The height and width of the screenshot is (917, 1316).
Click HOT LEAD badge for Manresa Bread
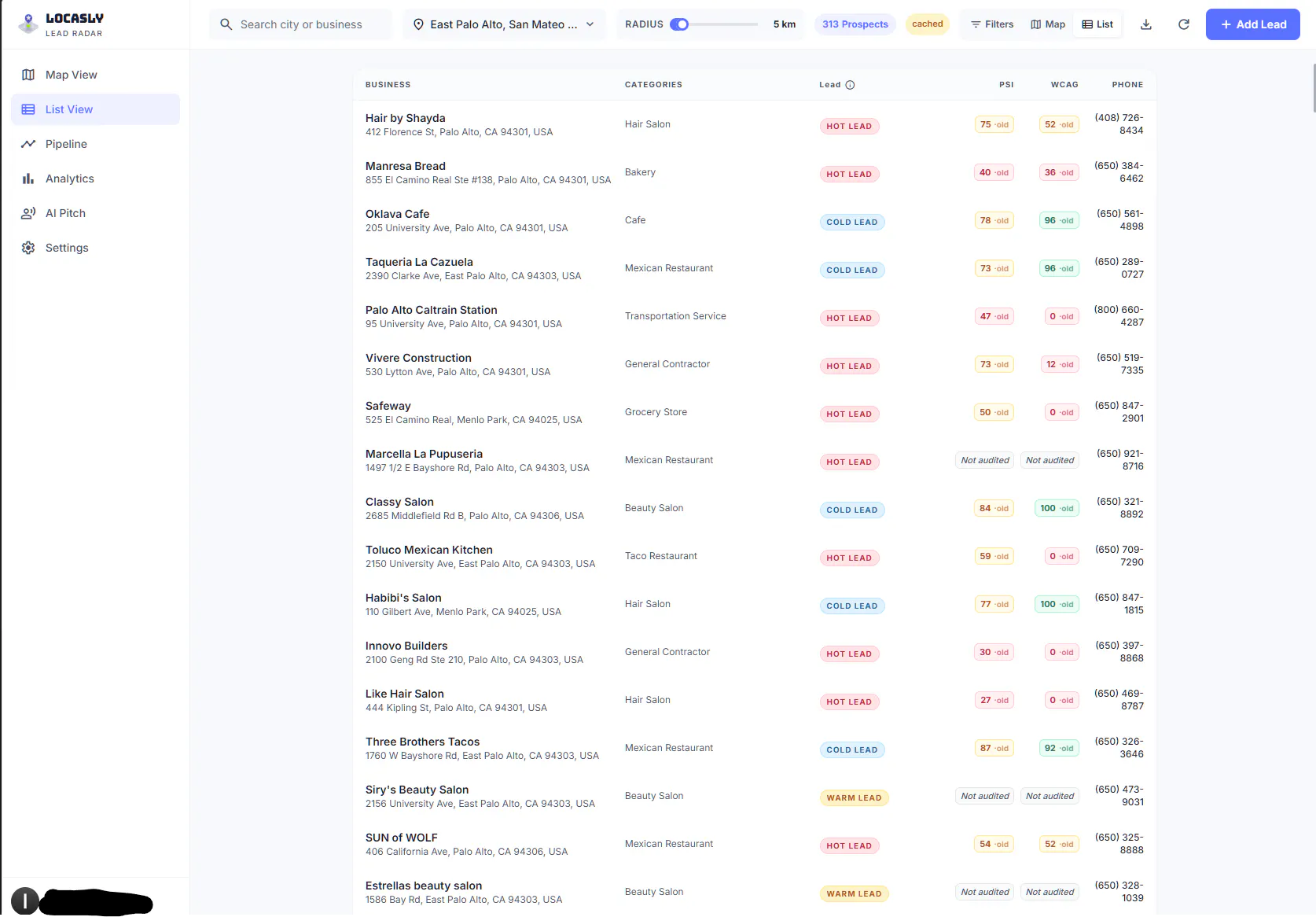[x=849, y=175]
